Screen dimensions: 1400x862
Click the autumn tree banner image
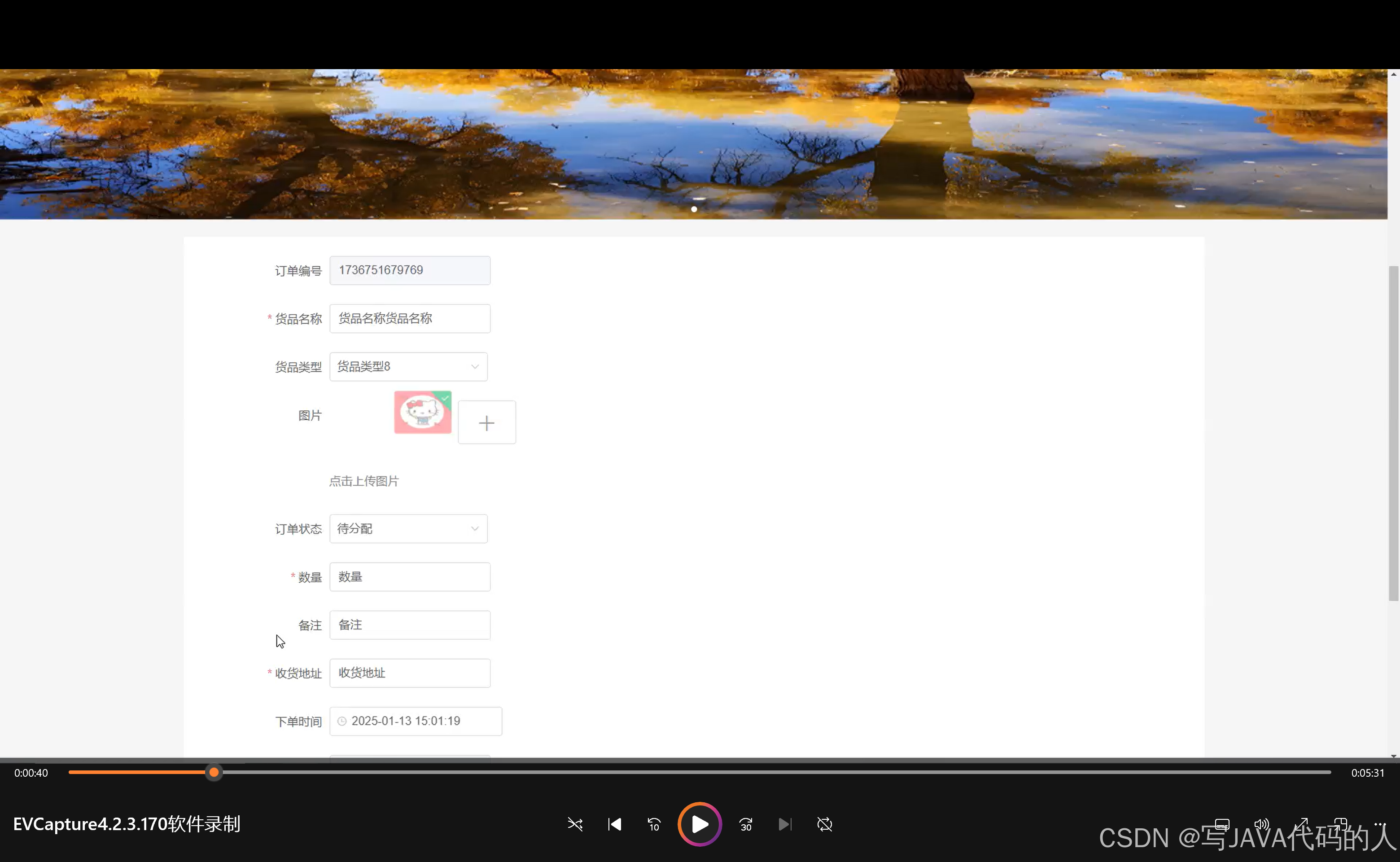(693, 144)
